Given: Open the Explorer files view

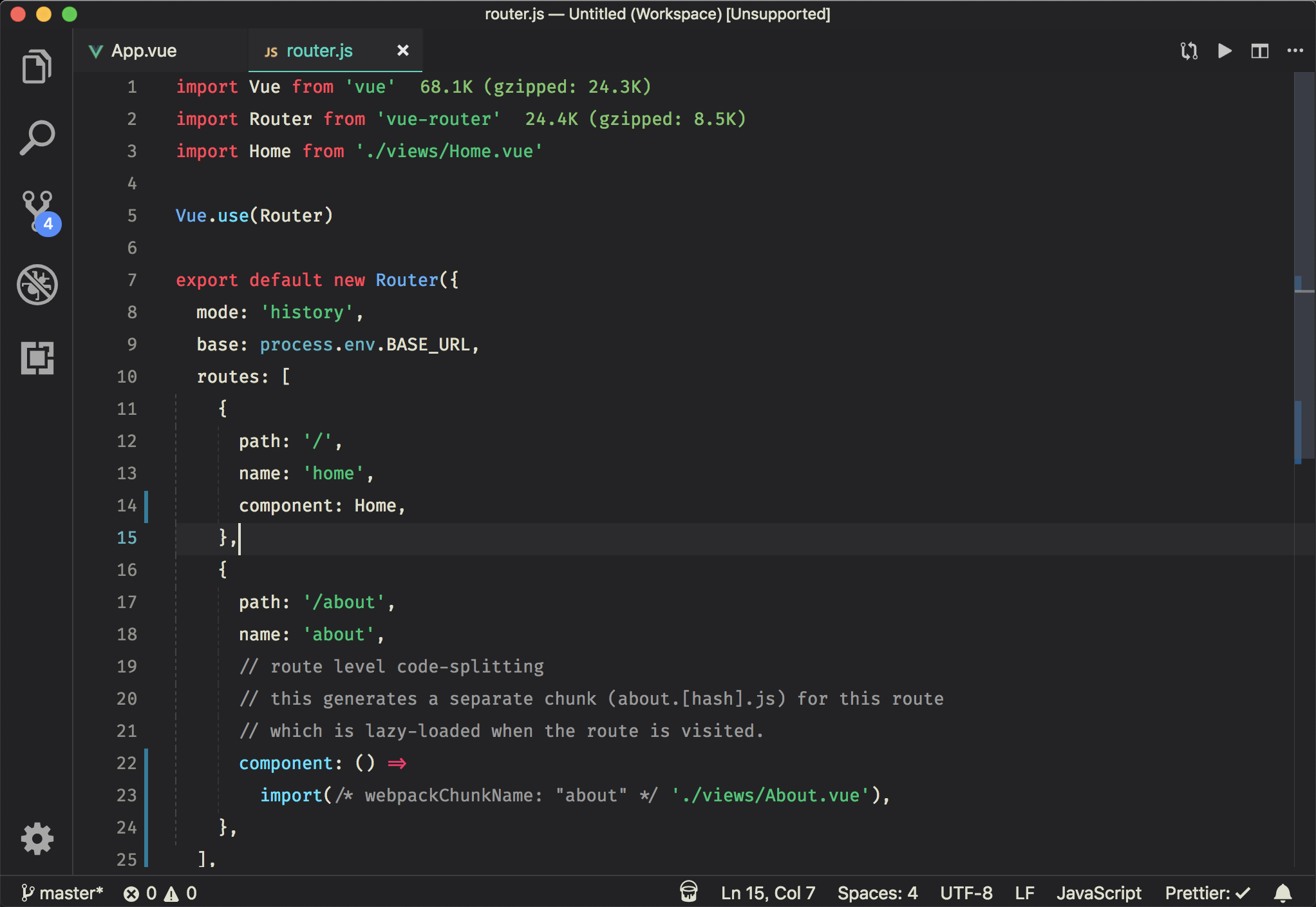Looking at the screenshot, I should point(37,66).
